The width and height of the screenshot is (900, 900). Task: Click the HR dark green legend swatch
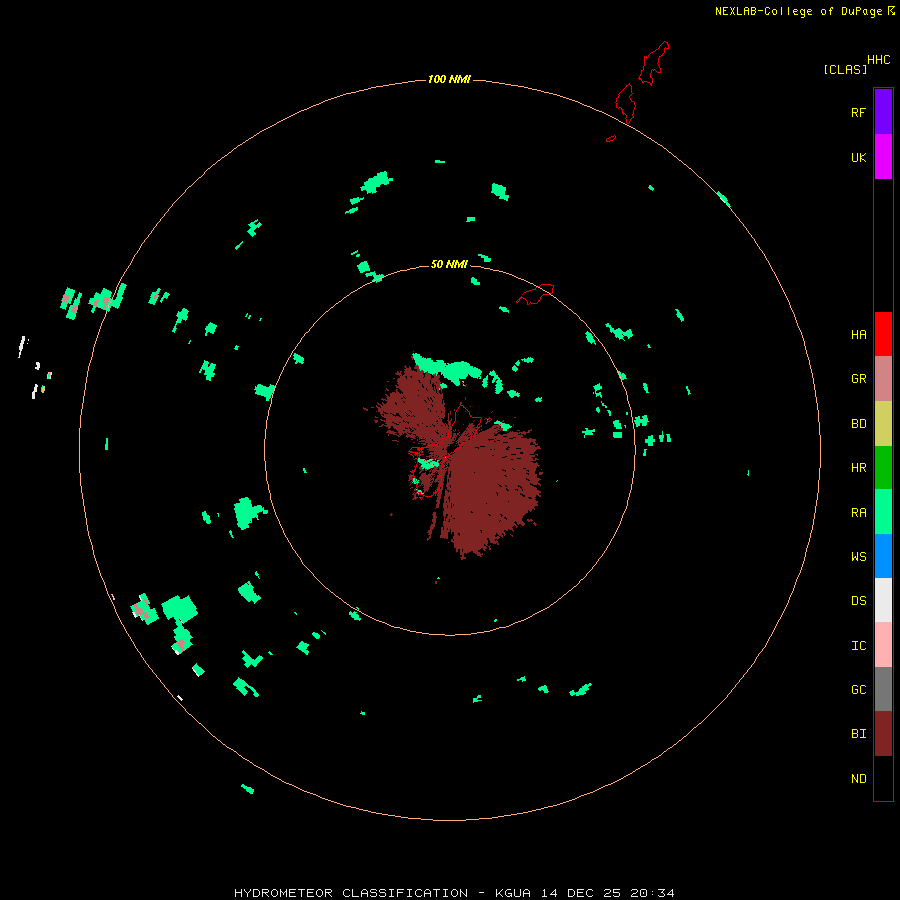point(883,468)
